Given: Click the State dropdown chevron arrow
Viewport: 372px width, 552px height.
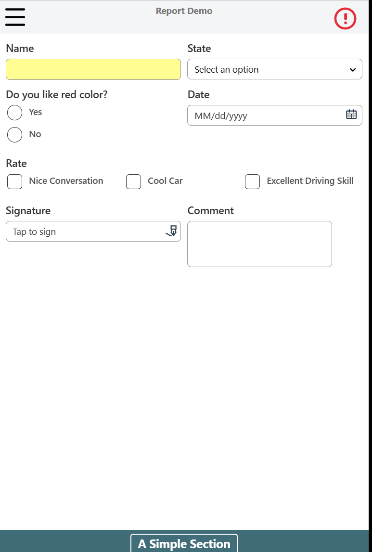Looking at the screenshot, I should (x=353, y=70).
